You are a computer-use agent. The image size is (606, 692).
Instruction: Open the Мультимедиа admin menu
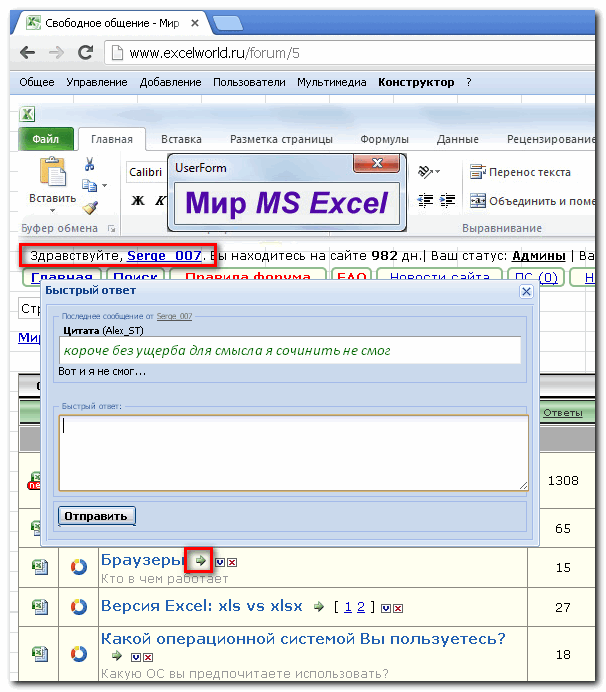331,82
